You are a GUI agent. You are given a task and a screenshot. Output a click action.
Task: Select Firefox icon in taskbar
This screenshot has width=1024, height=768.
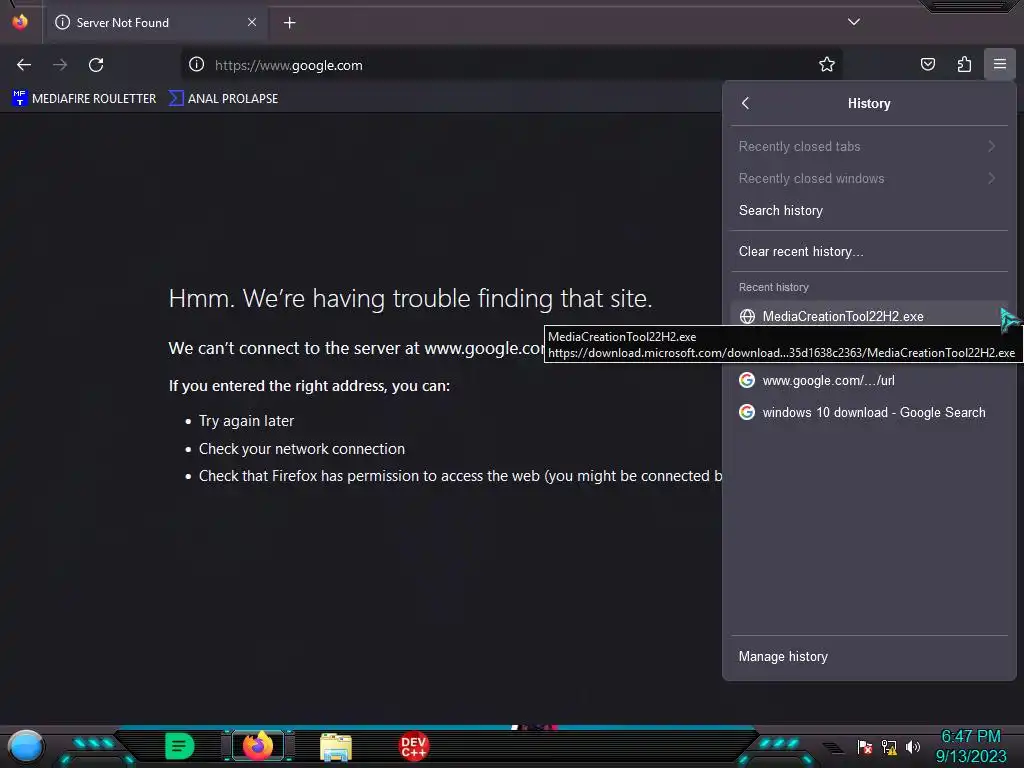(258, 746)
